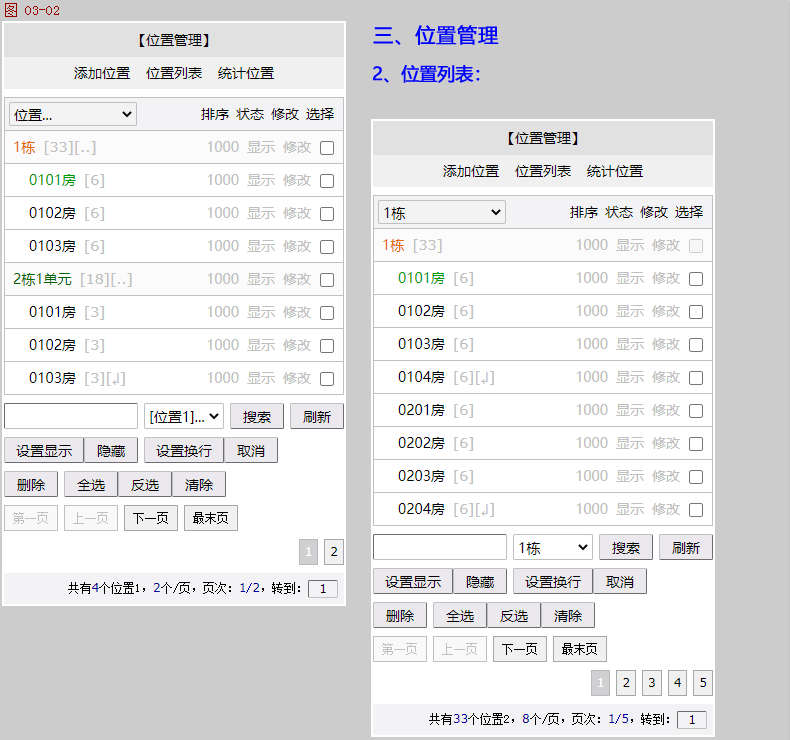The image size is (790, 740).
Task: Open 统计位置 tab in the right panel
Action: 615,171
